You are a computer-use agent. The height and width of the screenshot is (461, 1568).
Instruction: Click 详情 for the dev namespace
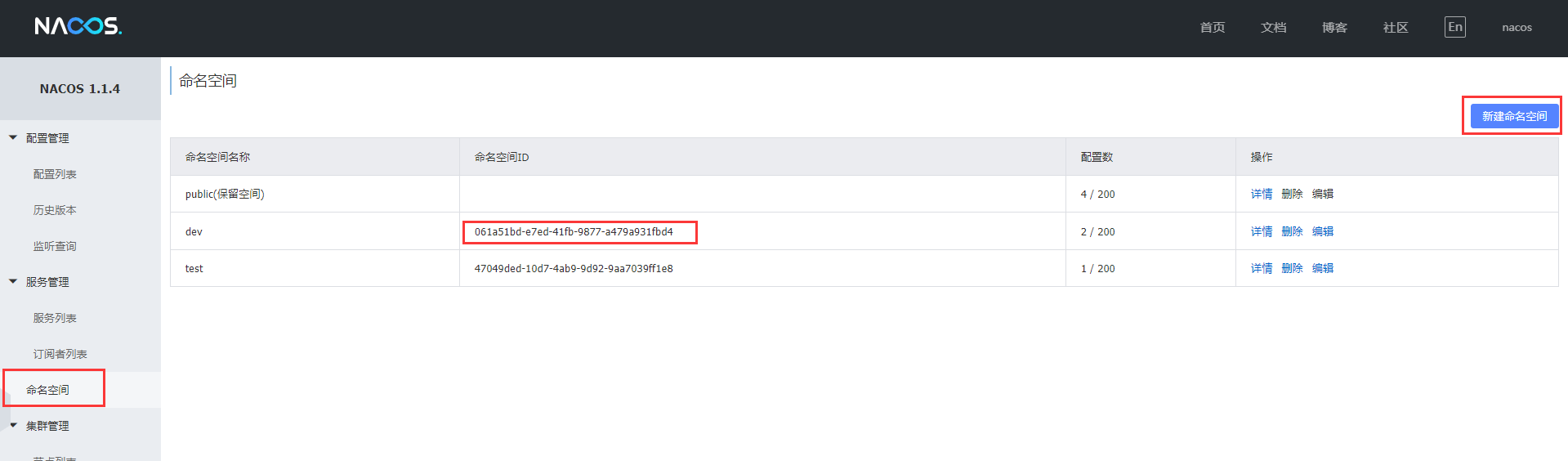tap(1261, 231)
